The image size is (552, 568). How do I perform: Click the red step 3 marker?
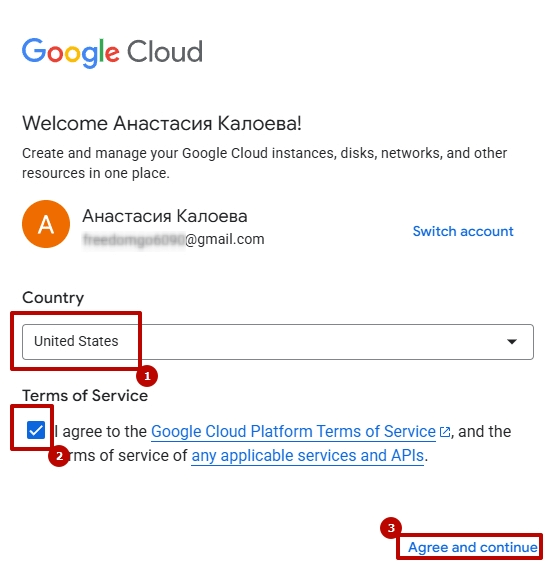(391, 528)
